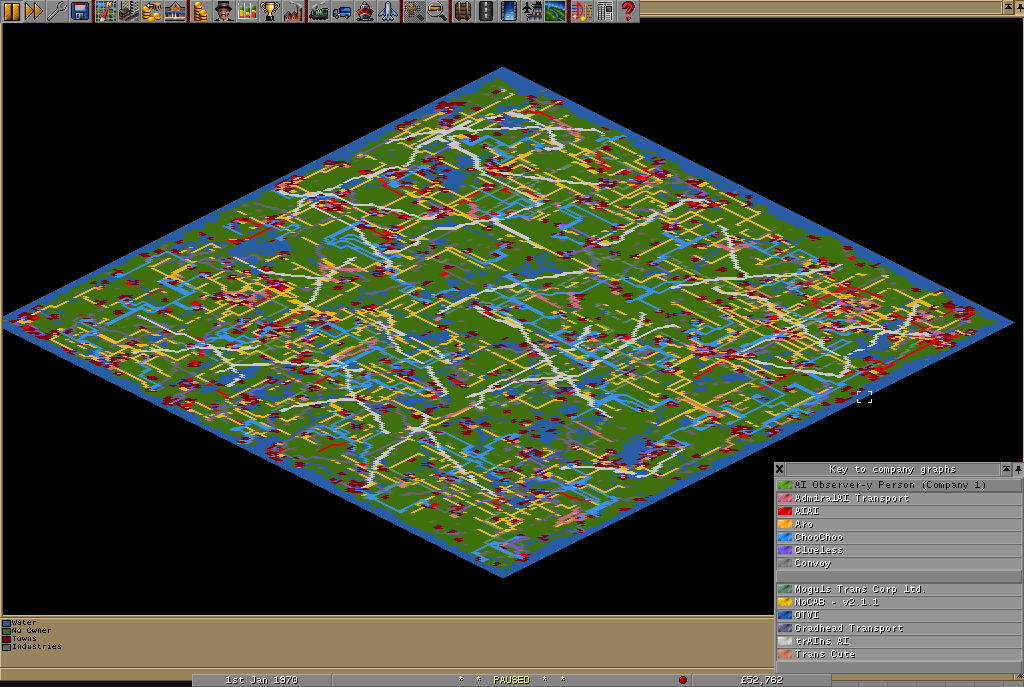Screen dimensions: 1024x687
Task: Show the company station list
Action: [x=174, y=11]
